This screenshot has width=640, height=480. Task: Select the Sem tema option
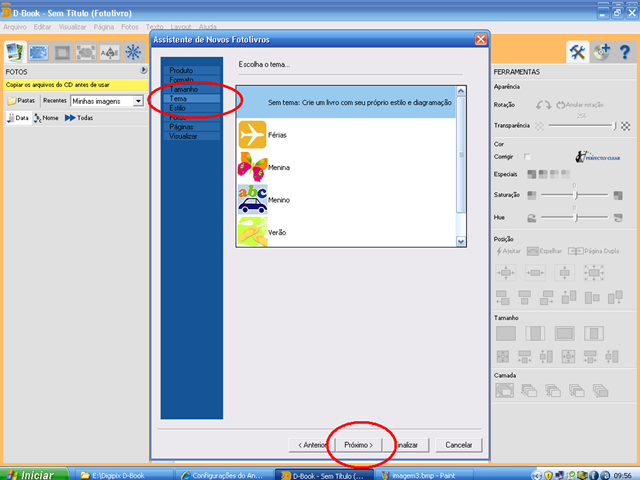(x=346, y=102)
